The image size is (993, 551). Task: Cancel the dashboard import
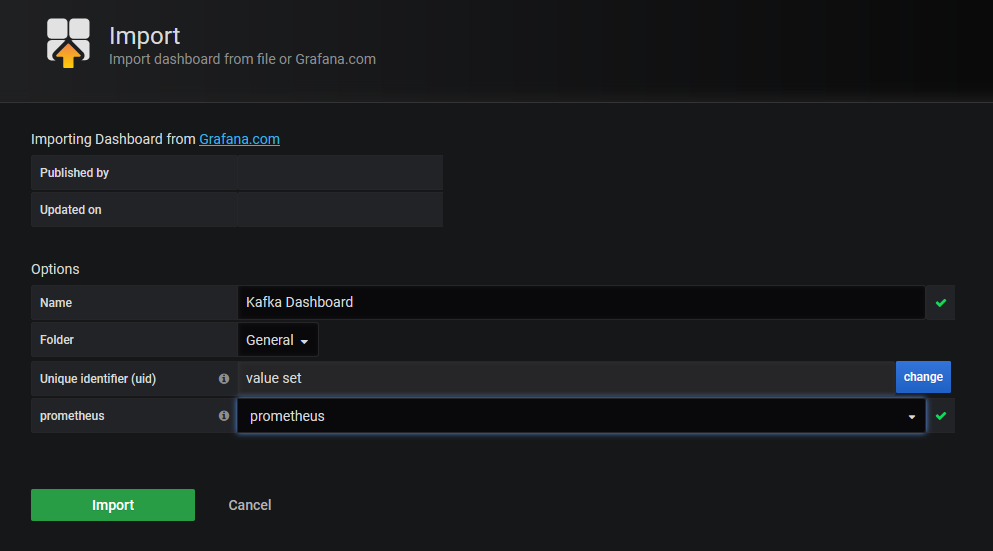pyautogui.click(x=250, y=505)
